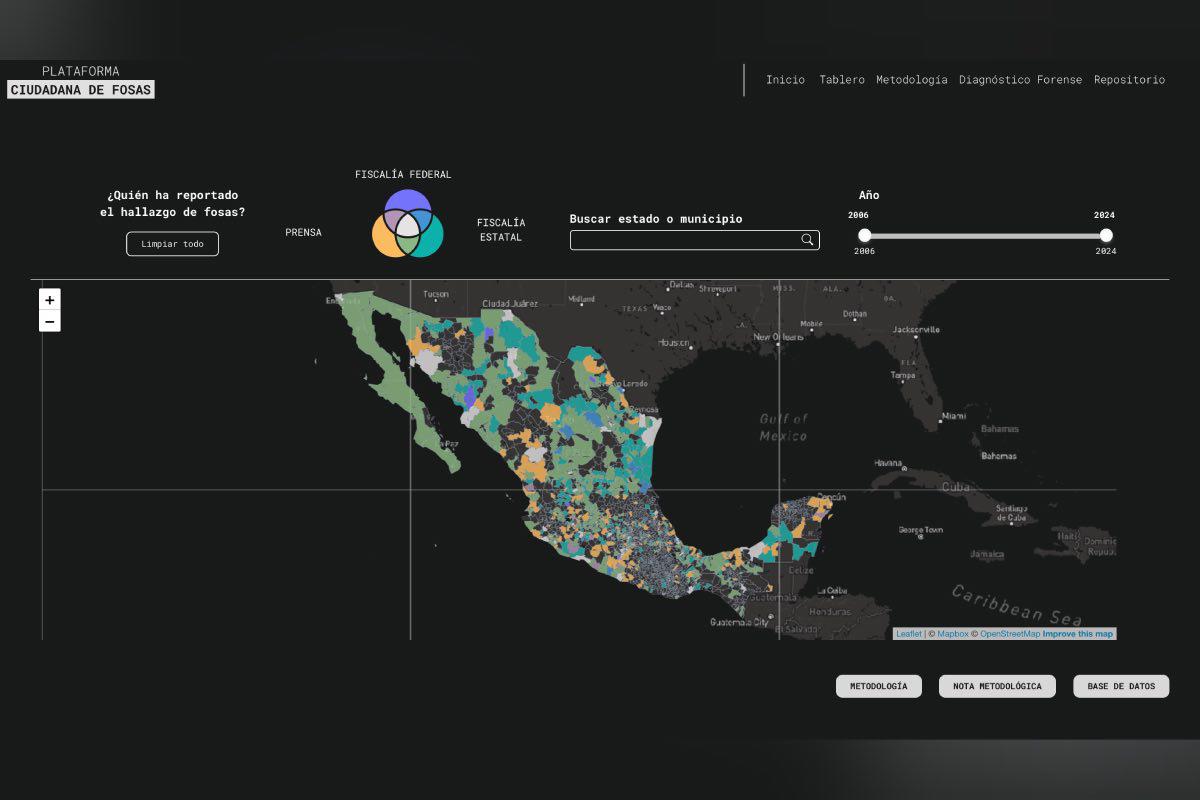
Task: Click the map zoom in icon
Action: (x=50, y=299)
